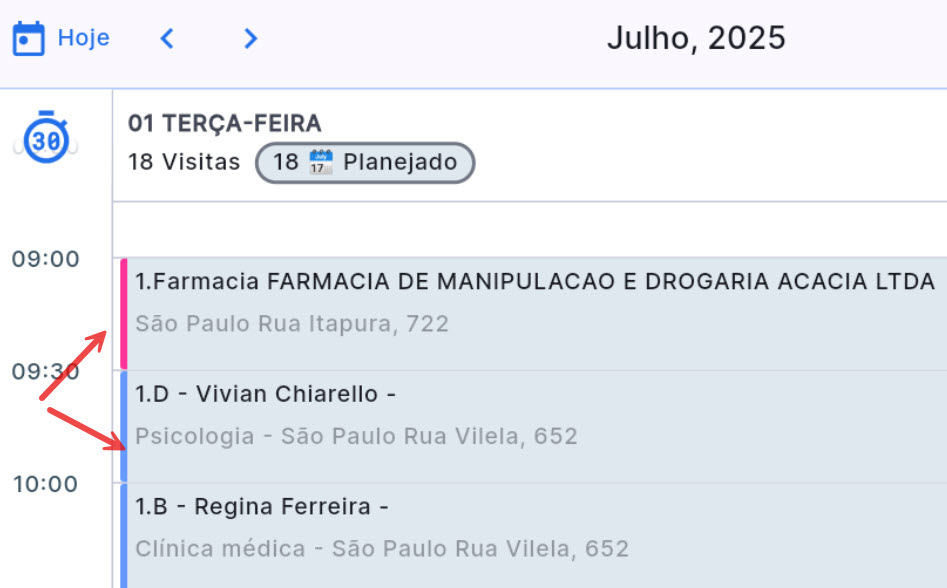
Task: Toggle the 18 Planejado filter chip
Action: point(365,162)
